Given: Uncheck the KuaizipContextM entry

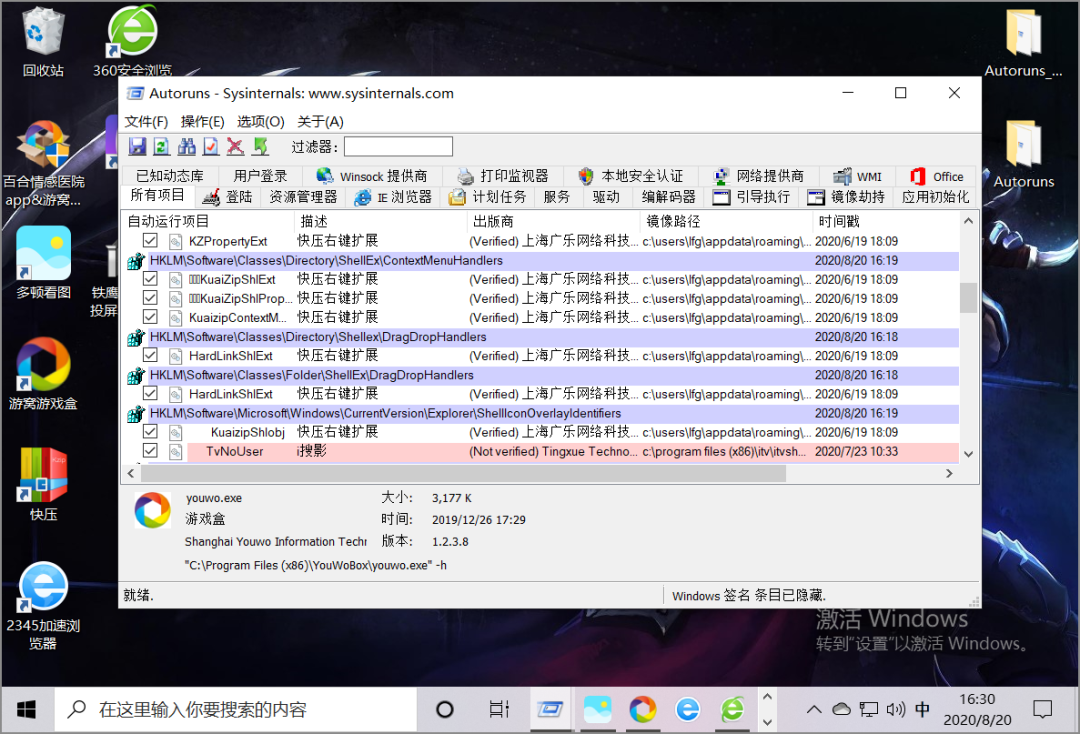Looking at the screenshot, I should [150, 317].
